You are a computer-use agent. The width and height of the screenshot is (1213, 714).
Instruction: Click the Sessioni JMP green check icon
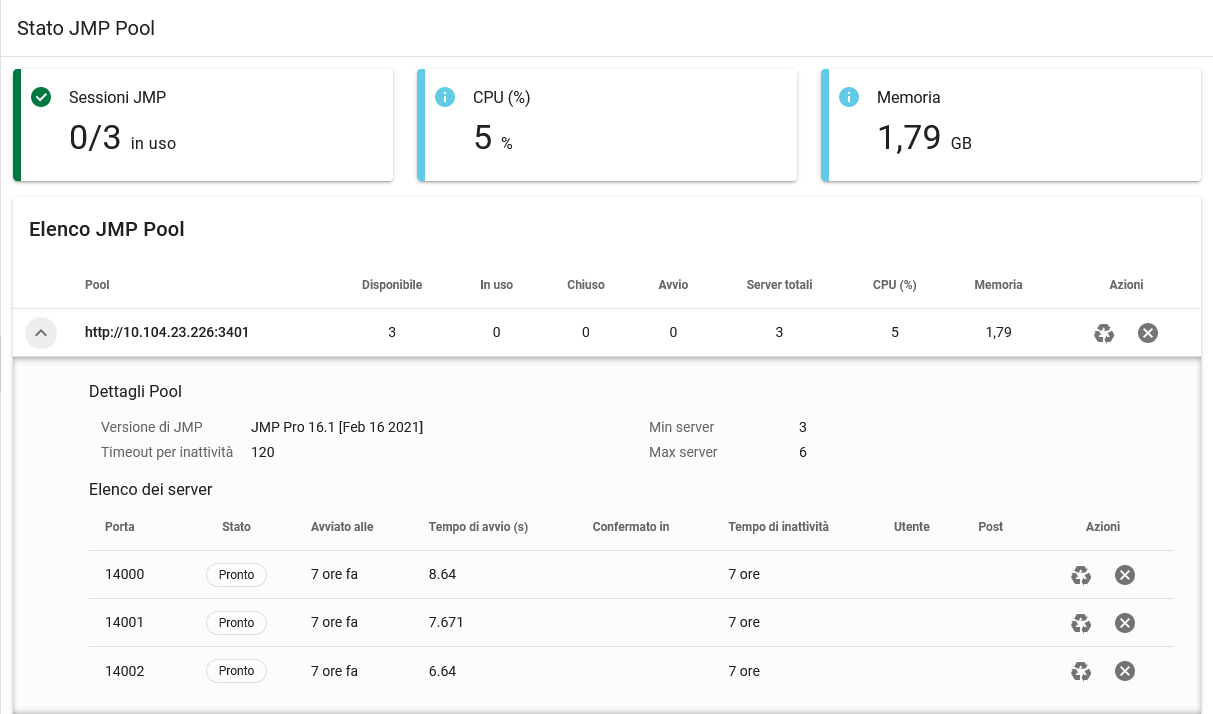(x=41, y=97)
